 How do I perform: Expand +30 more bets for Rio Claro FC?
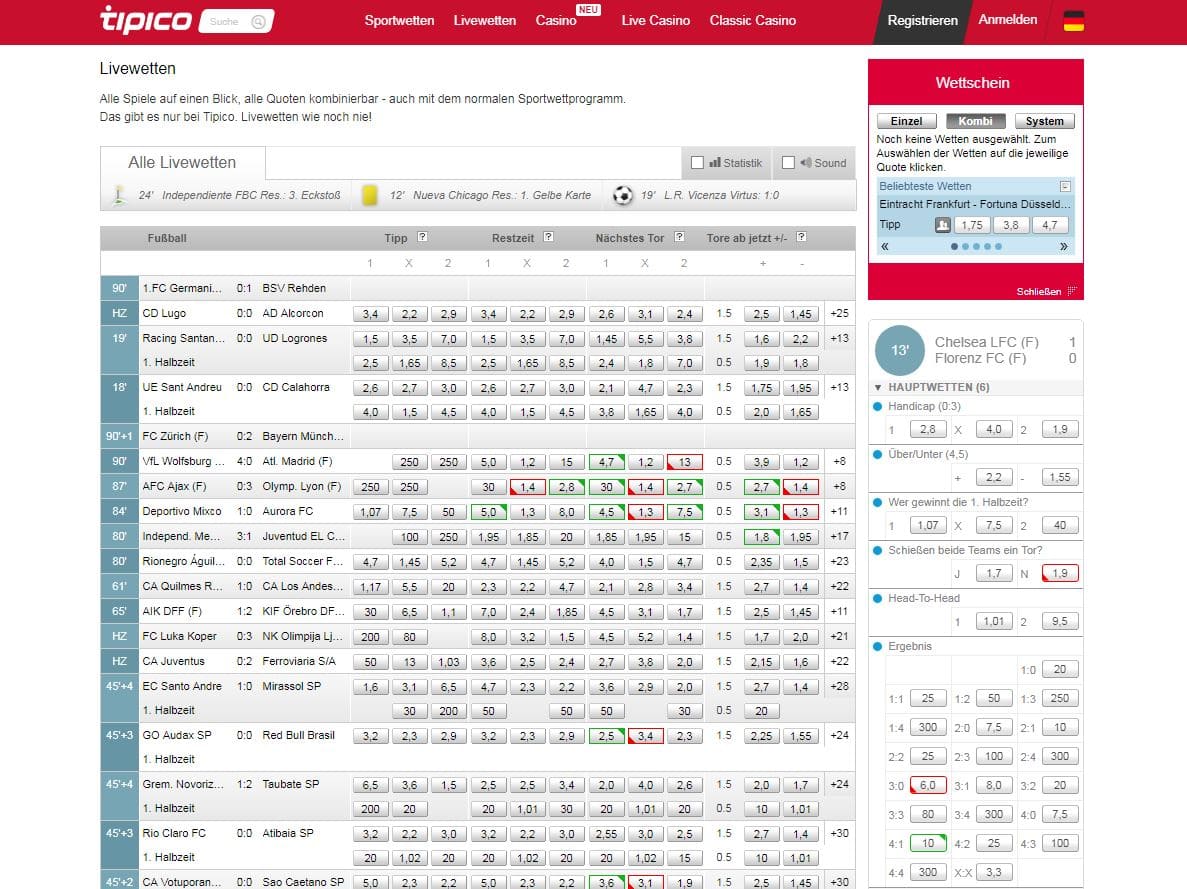click(x=839, y=833)
